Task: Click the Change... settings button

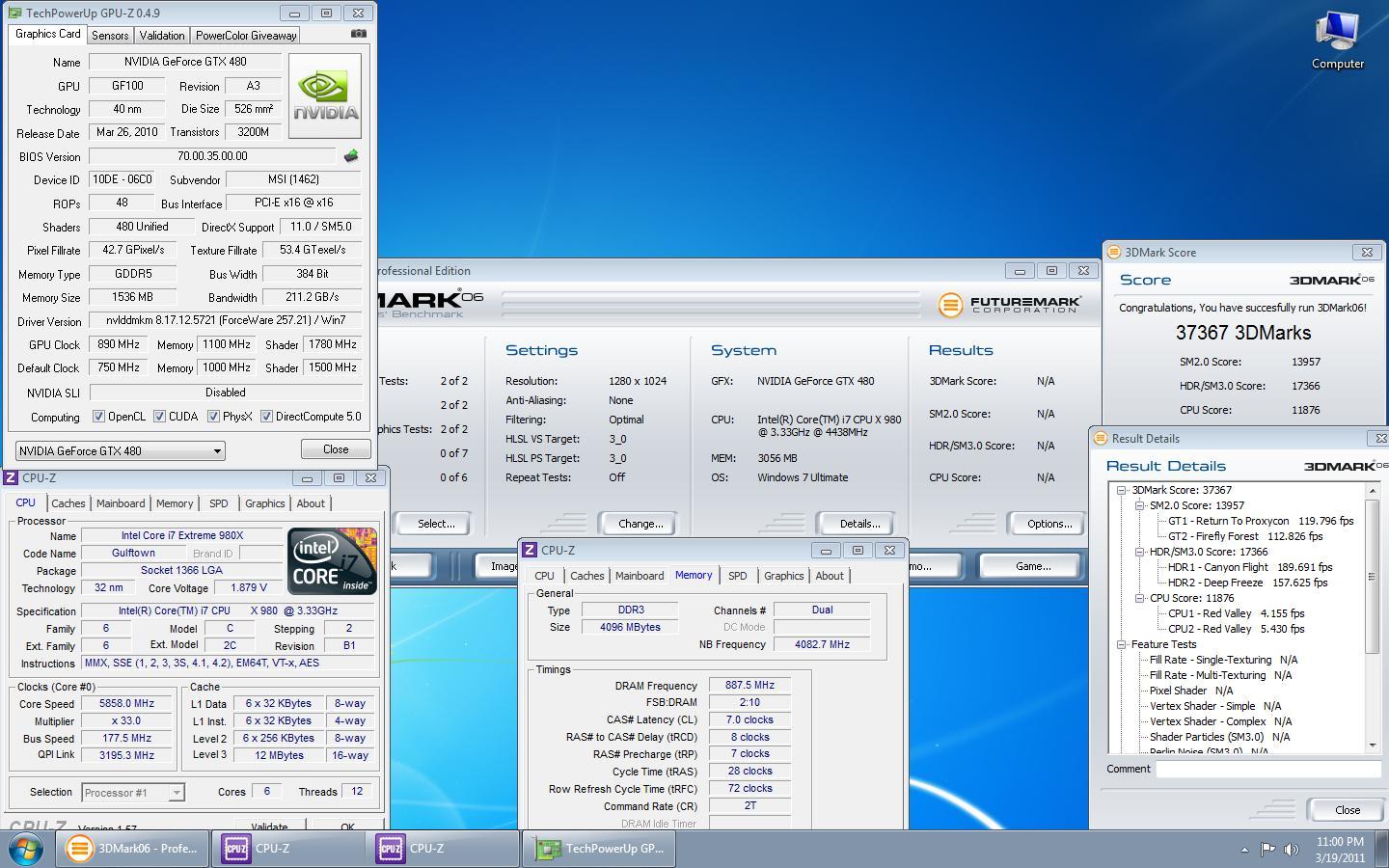Action: pyautogui.click(x=640, y=524)
